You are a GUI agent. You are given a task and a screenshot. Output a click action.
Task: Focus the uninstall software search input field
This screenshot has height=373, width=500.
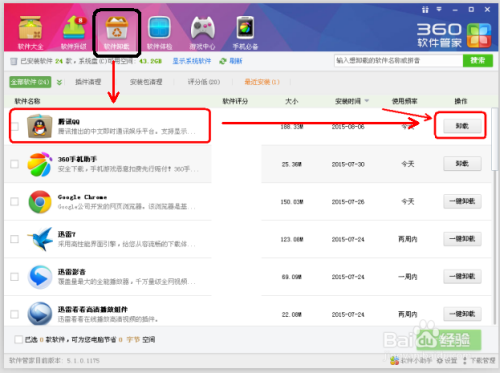(399, 60)
